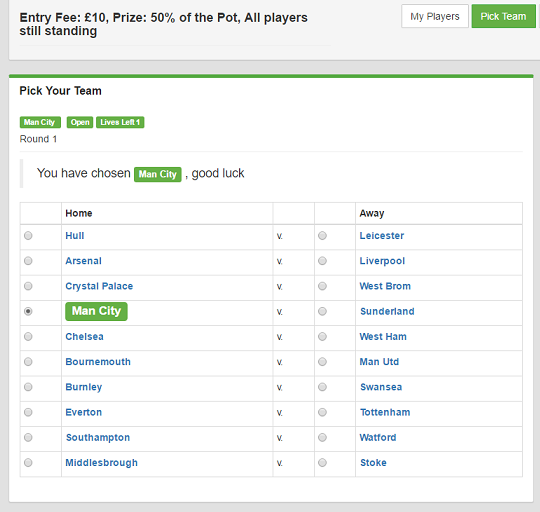Click the Bournemouth team link
Viewport: 540px width, 512px height.
point(98,362)
